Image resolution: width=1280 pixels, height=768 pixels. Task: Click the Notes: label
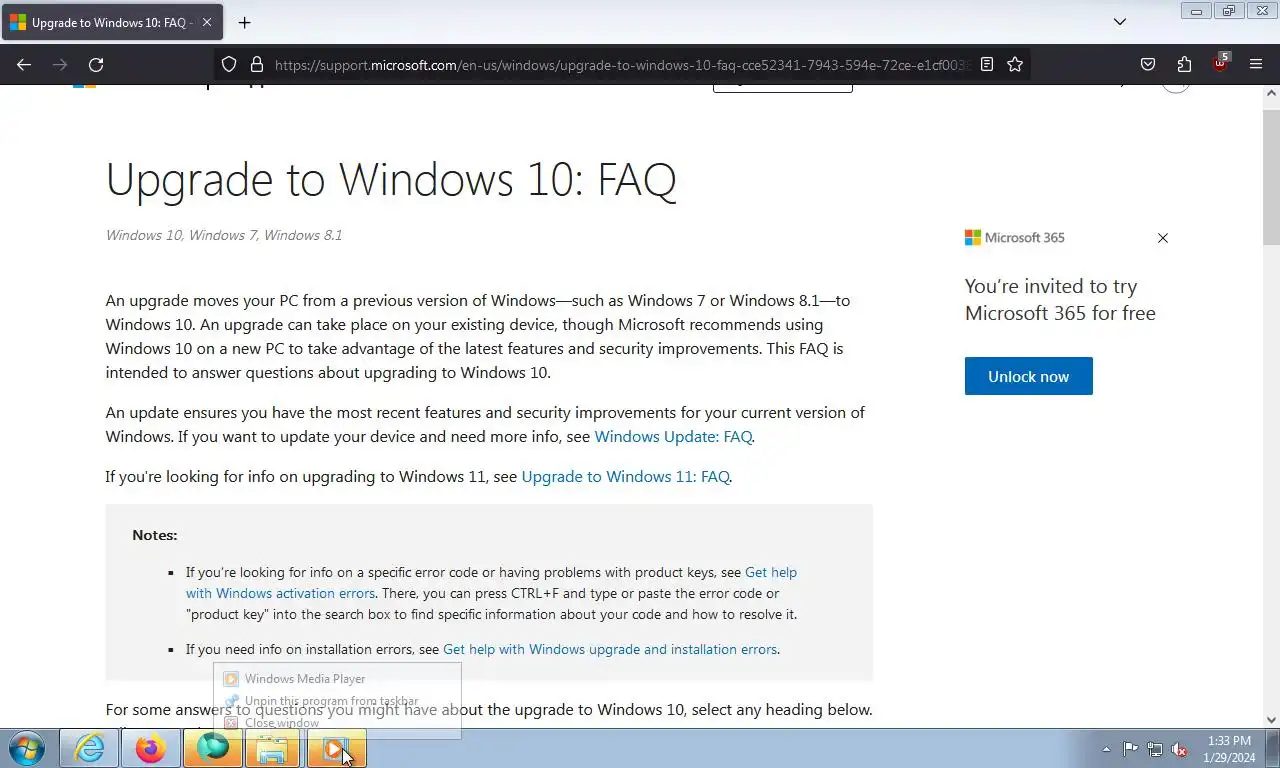click(155, 535)
